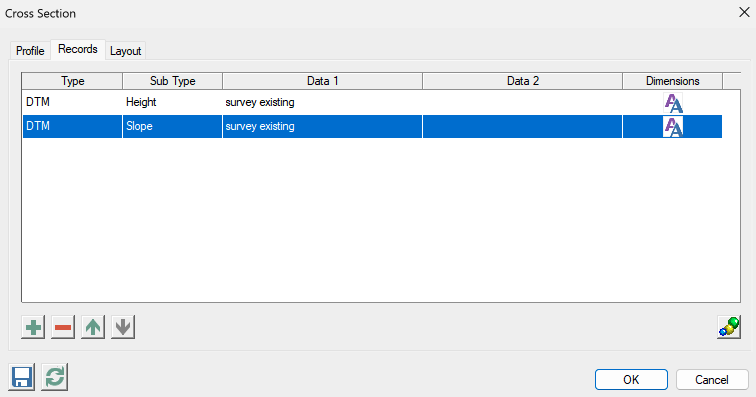Select the DTM Height record row
The image size is (756, 397).
(x=372, y=102)
